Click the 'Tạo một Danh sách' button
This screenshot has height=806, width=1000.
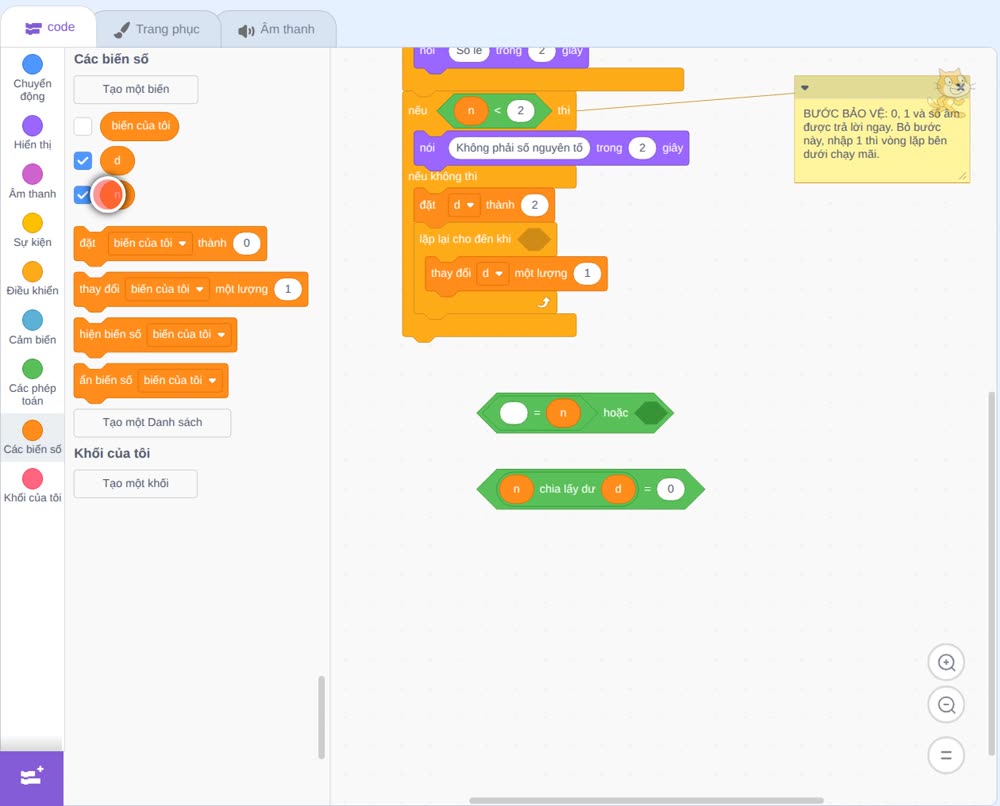pos(152,422)
